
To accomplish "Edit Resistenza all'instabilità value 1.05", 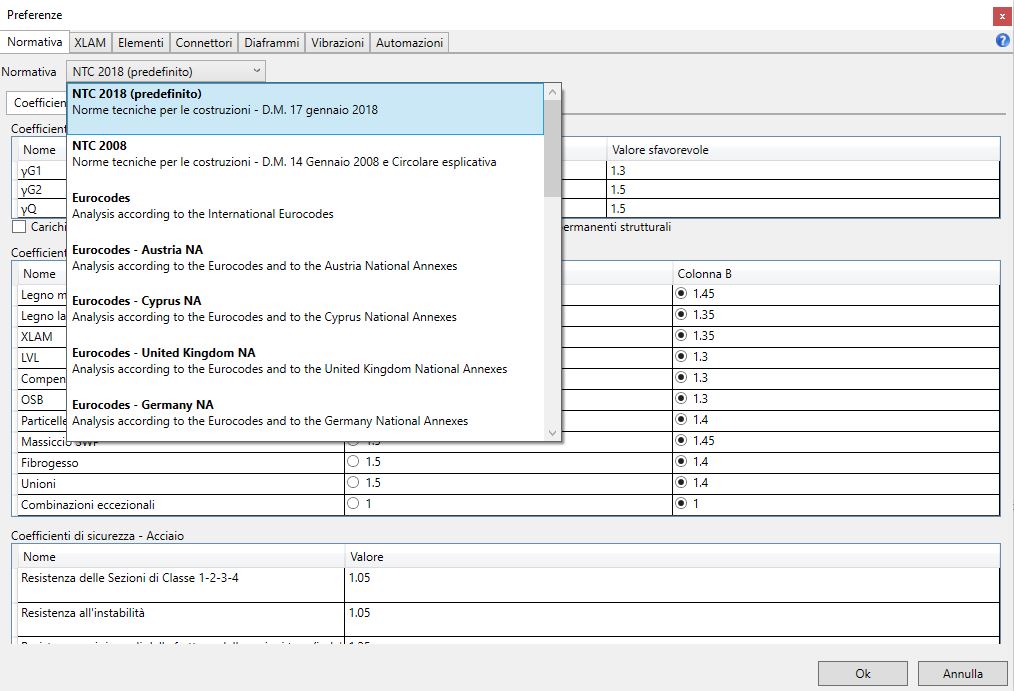I will pos(672,619).
